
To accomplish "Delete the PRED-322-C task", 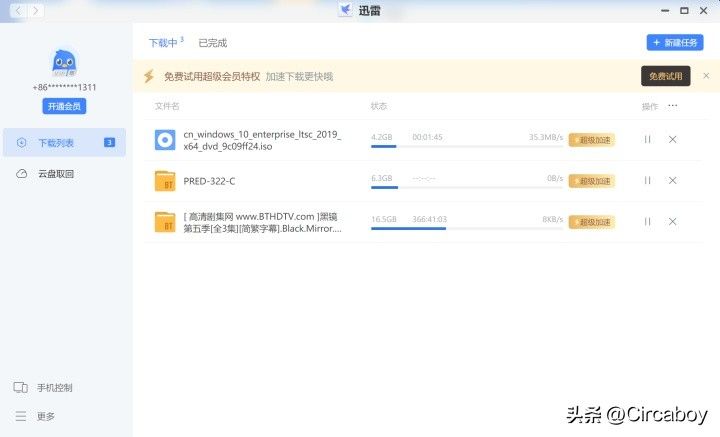I will point(673,180).
